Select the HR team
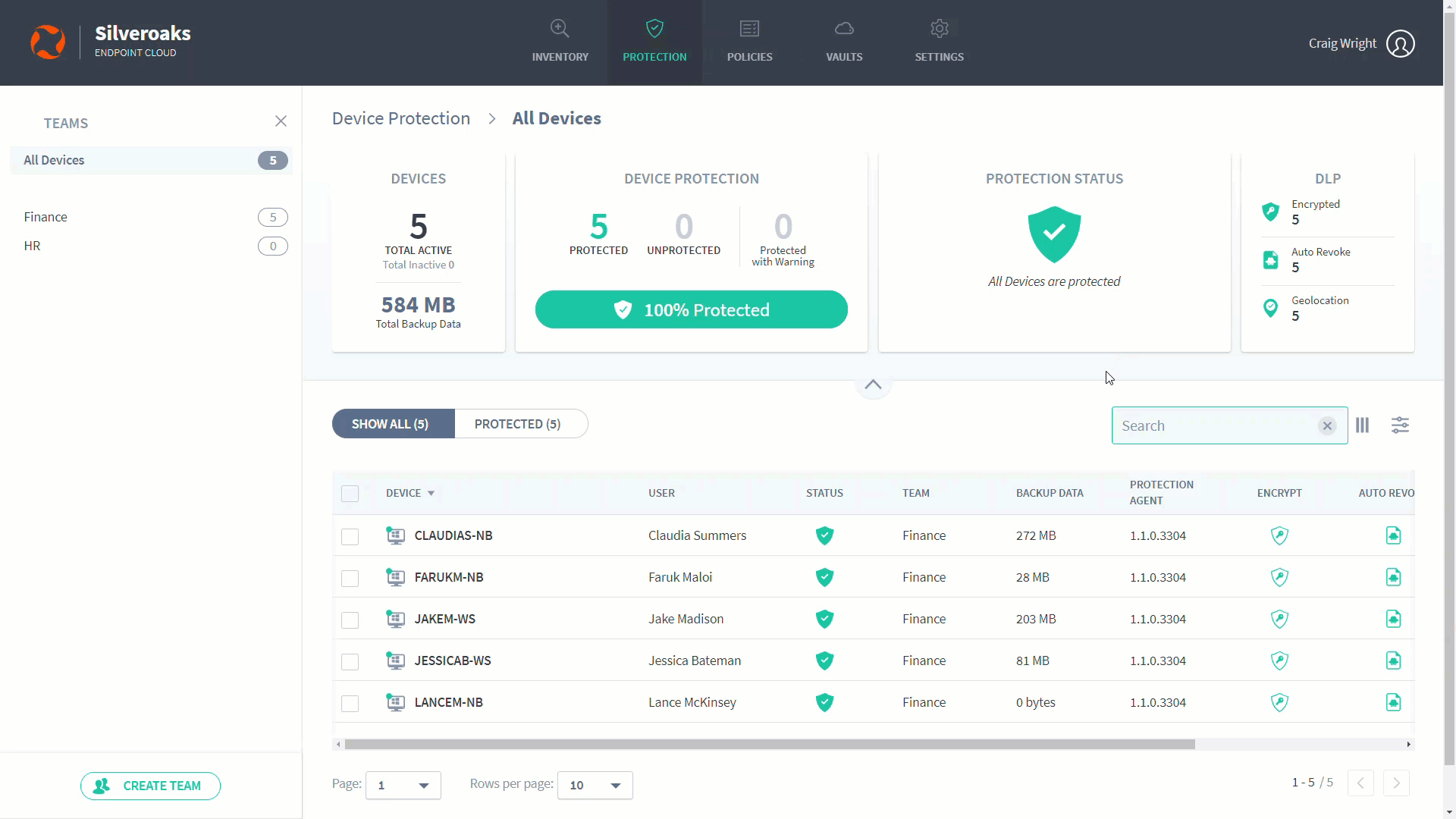This screenshot has width=1456, height=819. click(152, 246)
